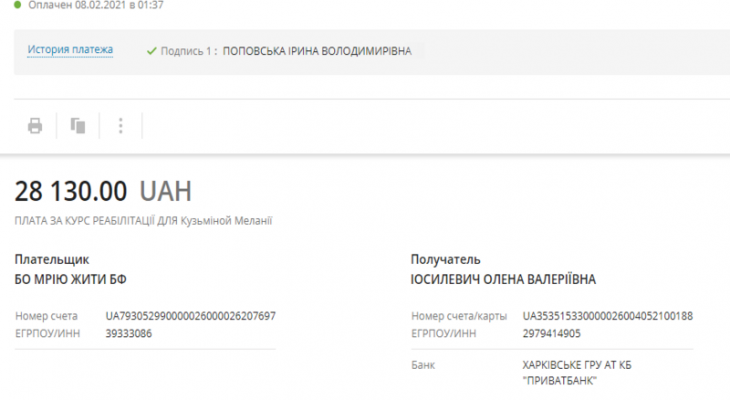Select signer name ПОПОВСЬКА ІРИНА ВОЛОДИМИРІВНА
730x400 pixels.
click(x=317, y=51)
